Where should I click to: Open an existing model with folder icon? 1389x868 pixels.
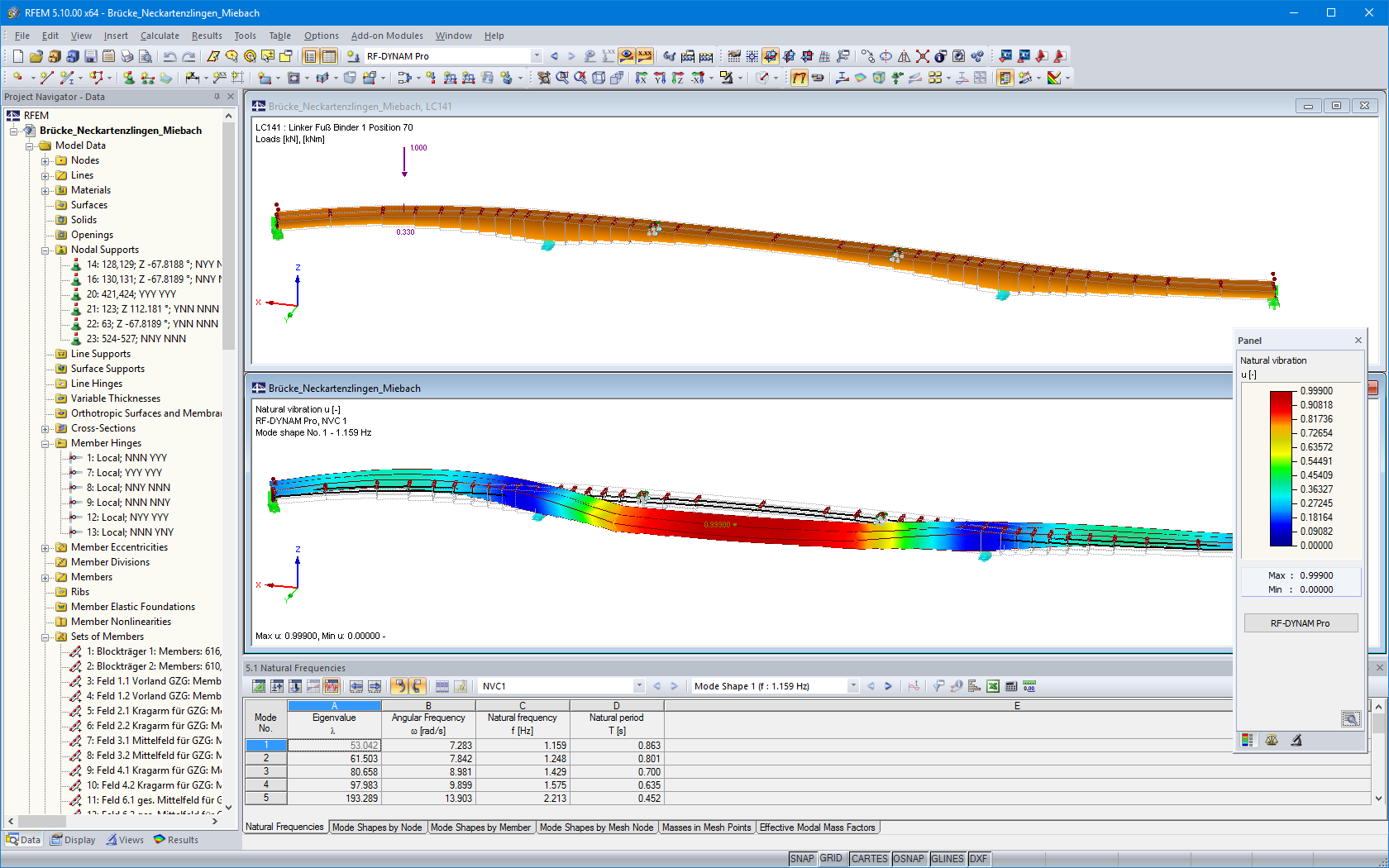[36, 56]
